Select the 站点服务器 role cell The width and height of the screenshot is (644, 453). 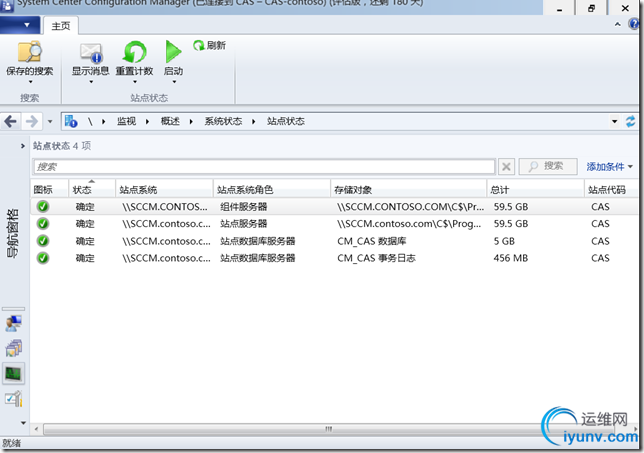click(244, 224)
